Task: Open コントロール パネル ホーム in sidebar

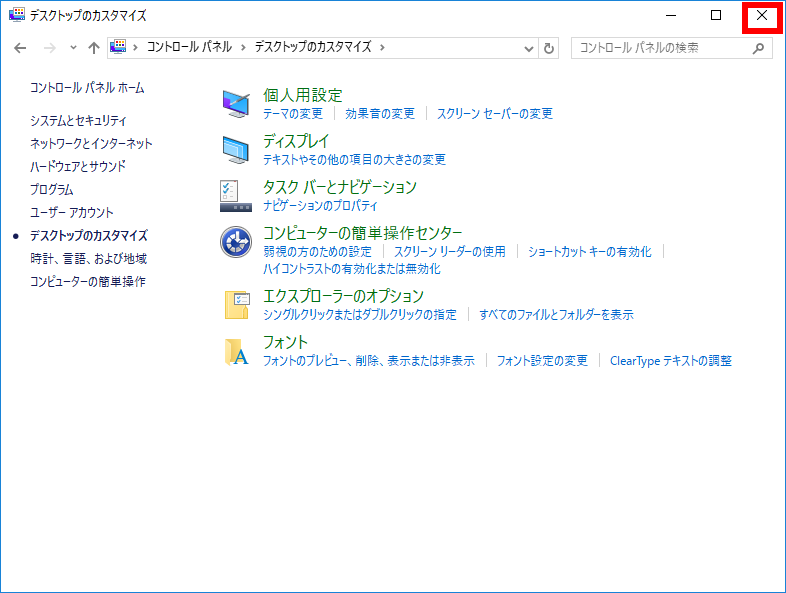Action: (87, 88)
